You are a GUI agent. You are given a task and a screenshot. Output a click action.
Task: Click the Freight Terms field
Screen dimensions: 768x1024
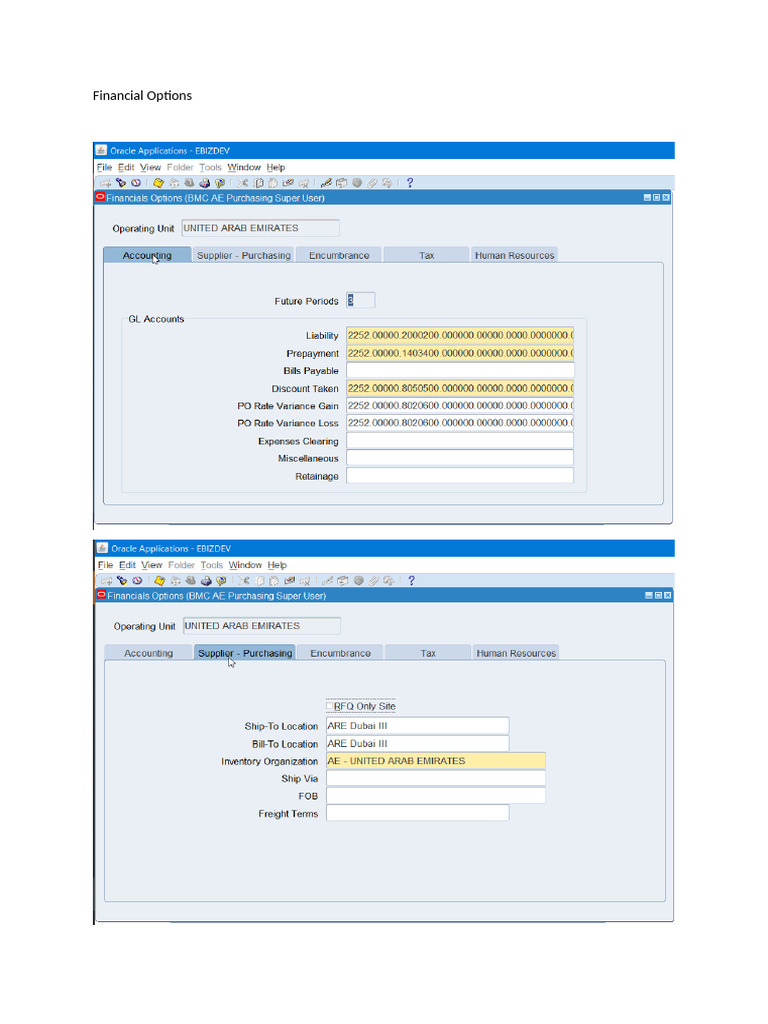pyautogui.click(x=417, y=814)
